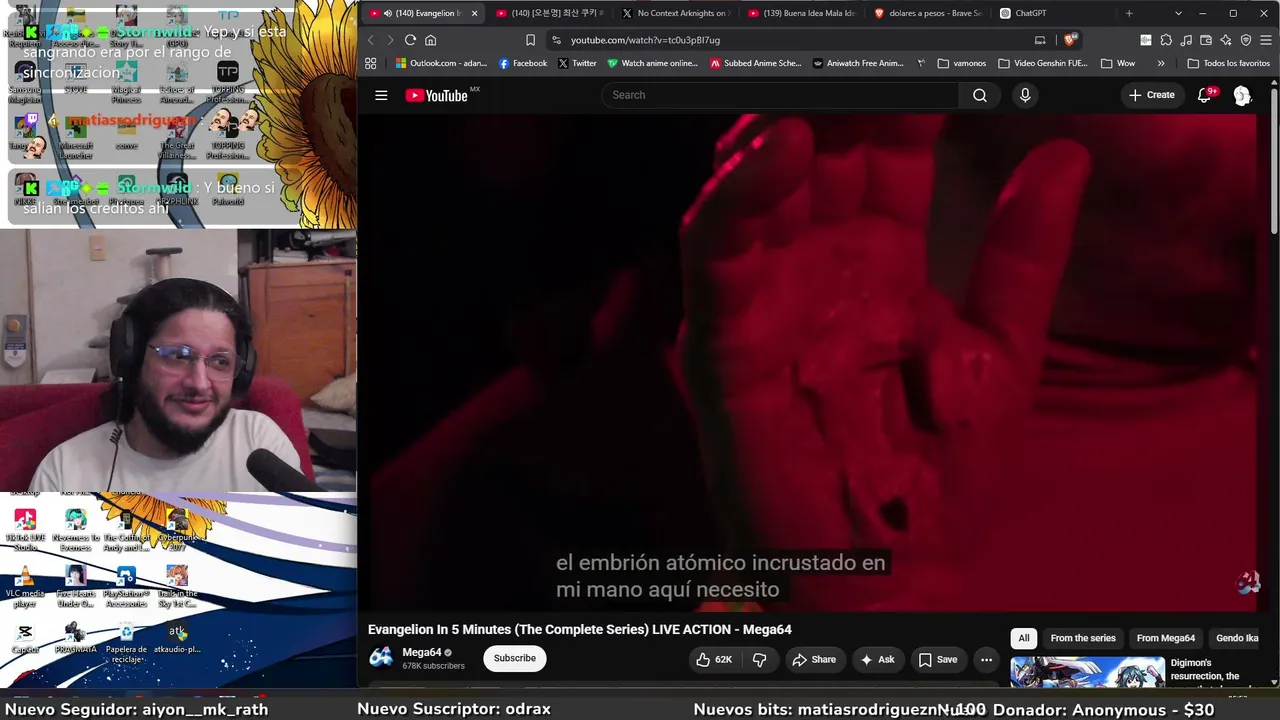Open the Mega64 channel avatar
Screen dimensions: 1280x720
coord(381,657)
